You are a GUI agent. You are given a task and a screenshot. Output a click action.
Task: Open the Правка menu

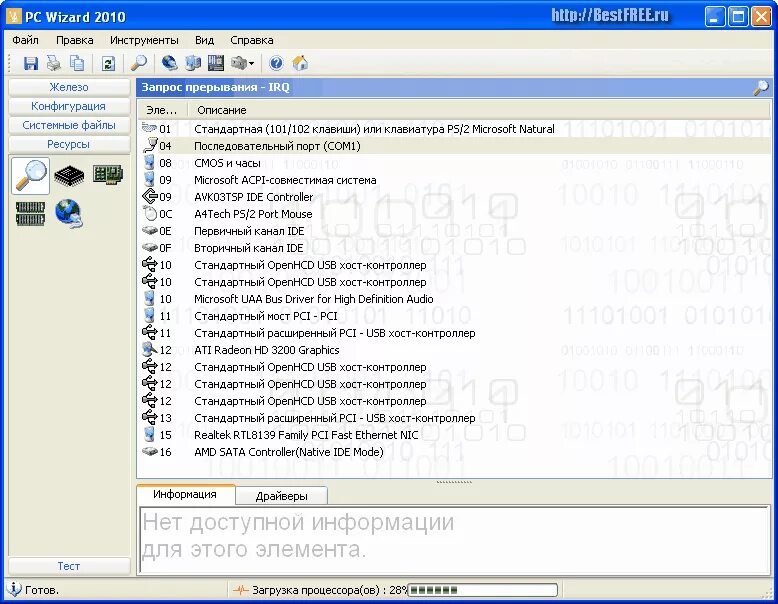[74, 40]
